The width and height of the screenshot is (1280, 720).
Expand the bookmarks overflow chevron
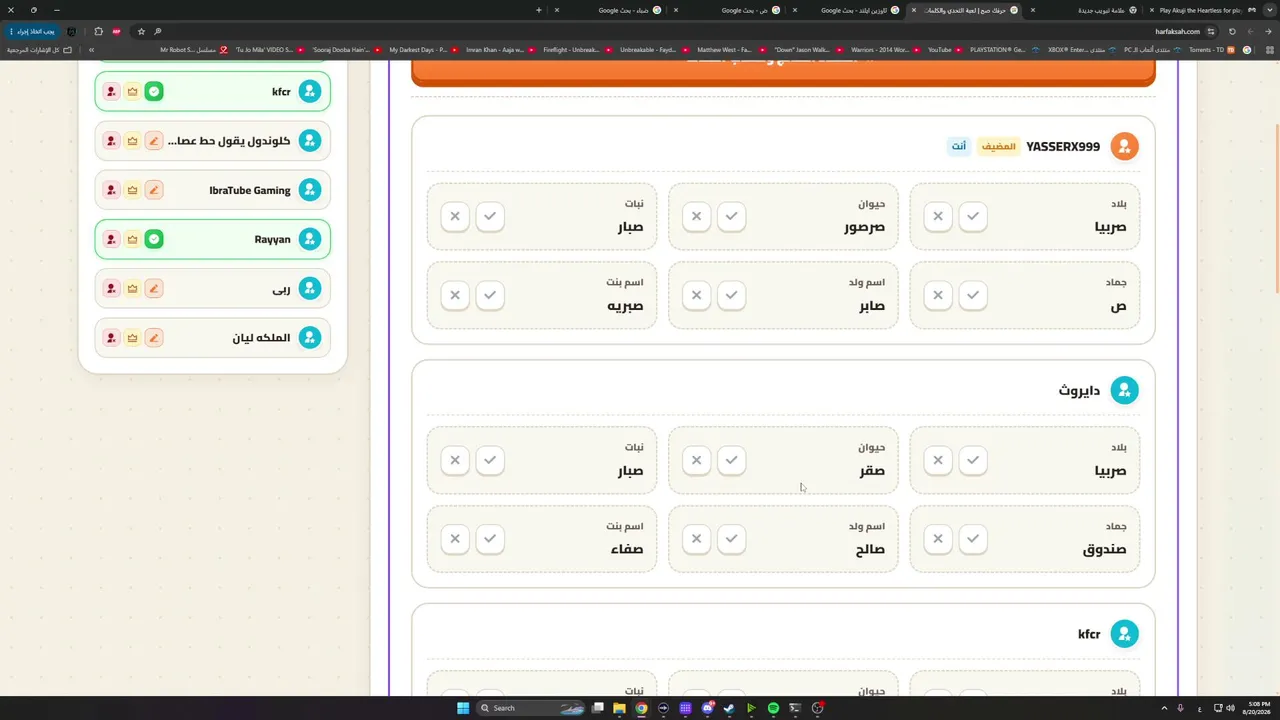click(x=91, y=49)
